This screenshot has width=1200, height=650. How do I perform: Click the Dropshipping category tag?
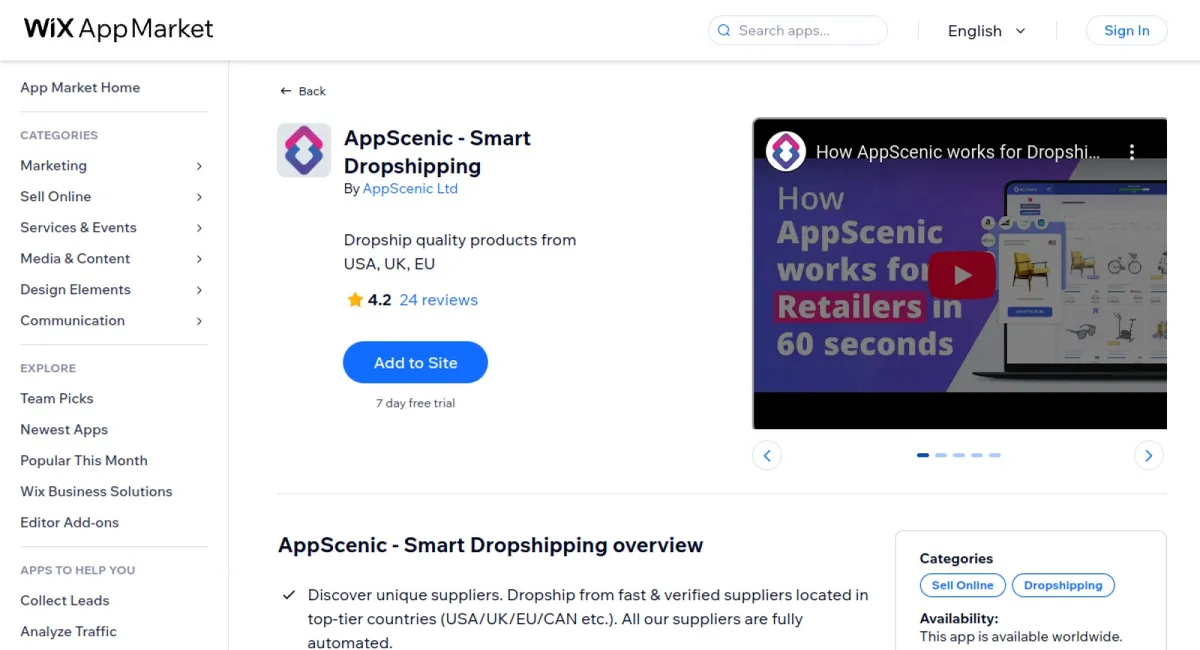tap(1063, 586)
